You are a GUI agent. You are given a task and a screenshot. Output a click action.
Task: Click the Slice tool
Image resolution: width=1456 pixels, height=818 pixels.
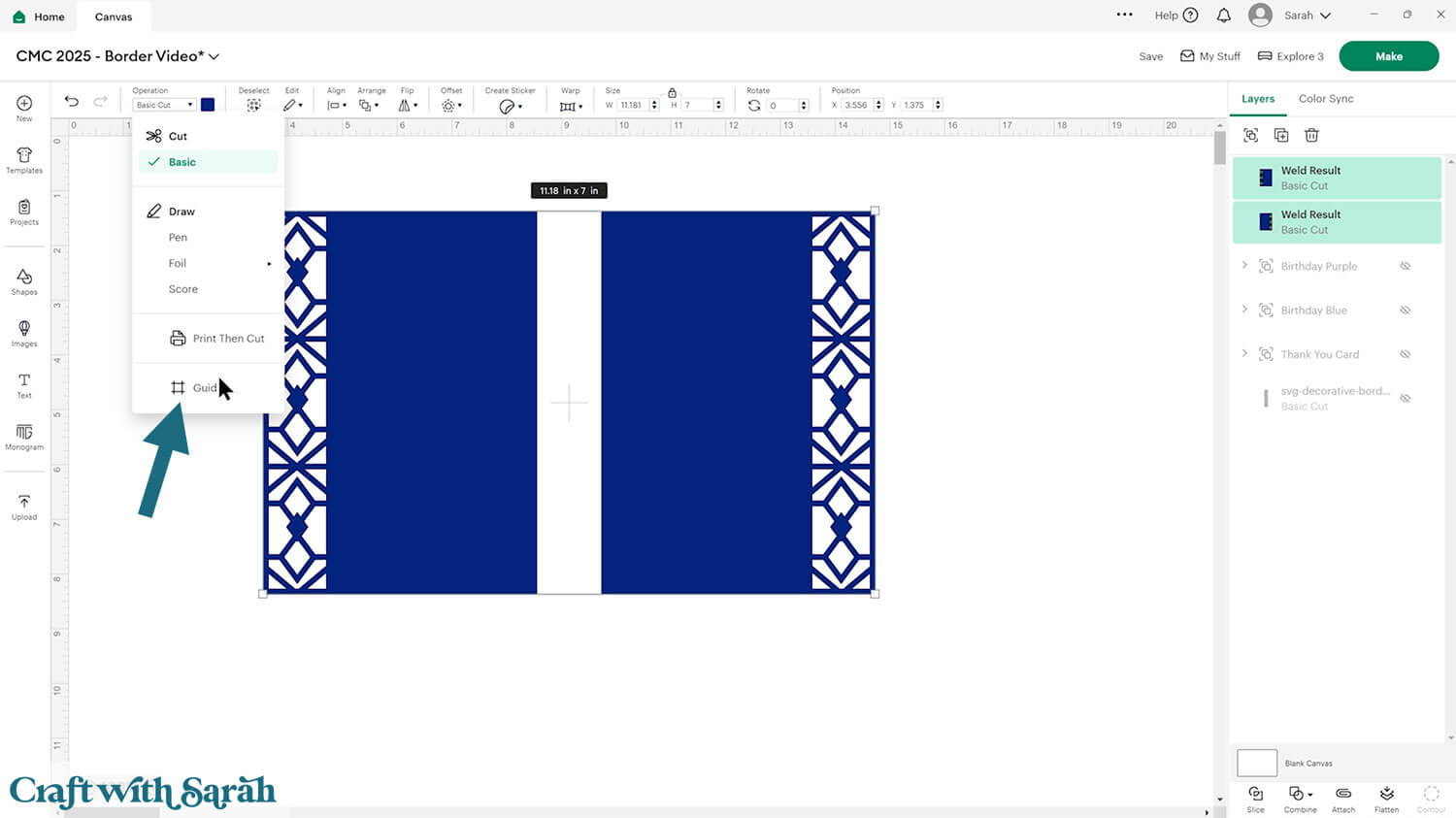tap(1255, 799)
